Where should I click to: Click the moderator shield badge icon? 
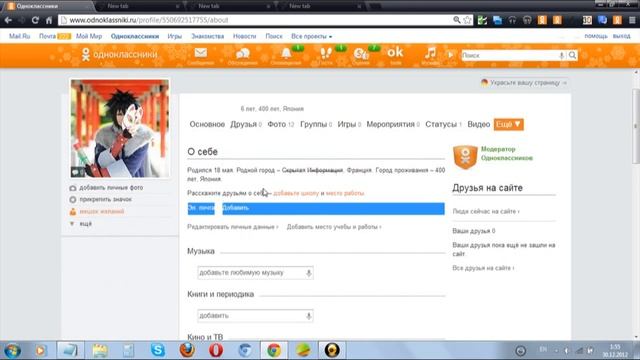465,157
